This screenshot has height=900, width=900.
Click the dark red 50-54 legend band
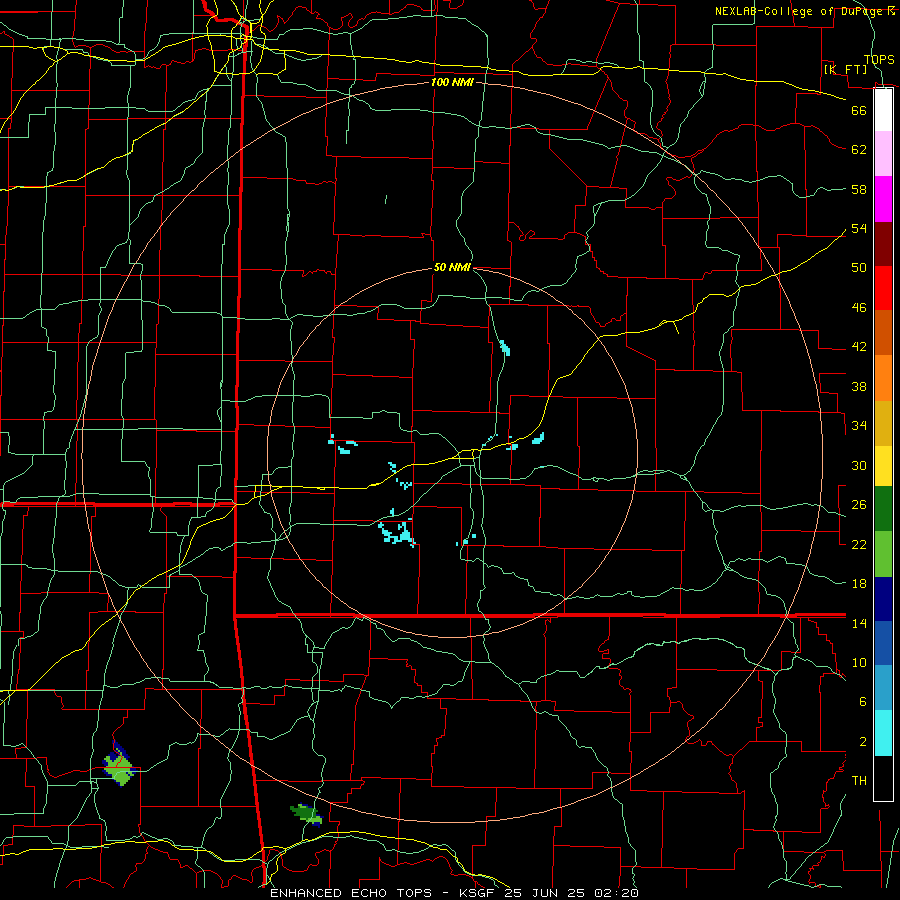(883, 244)
